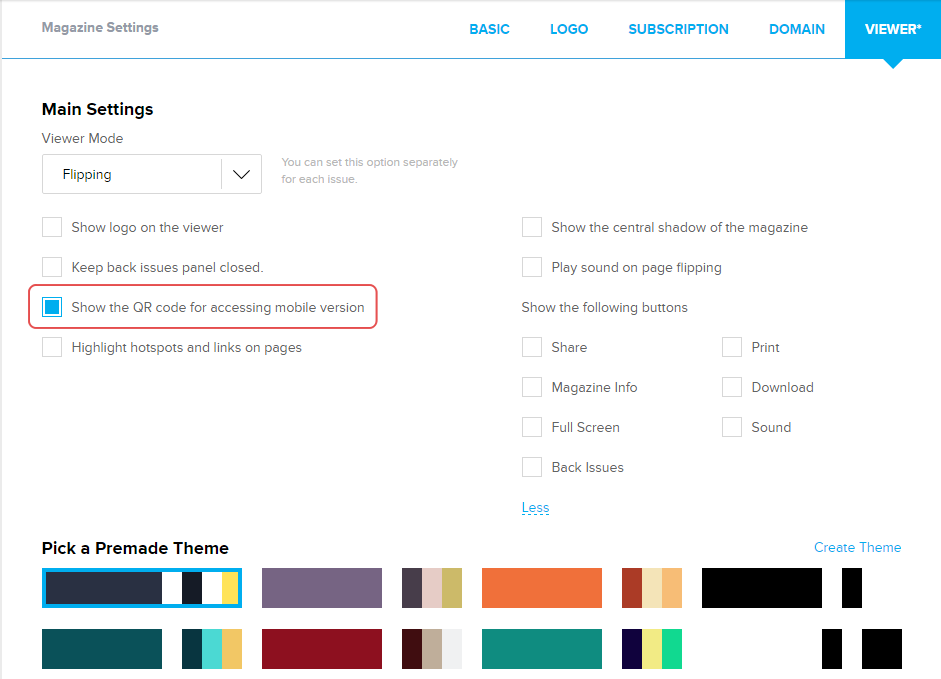Open the Logo tab
Image resolution: width=941 pixels, height=679 pixels.
[x=569, y=29]
